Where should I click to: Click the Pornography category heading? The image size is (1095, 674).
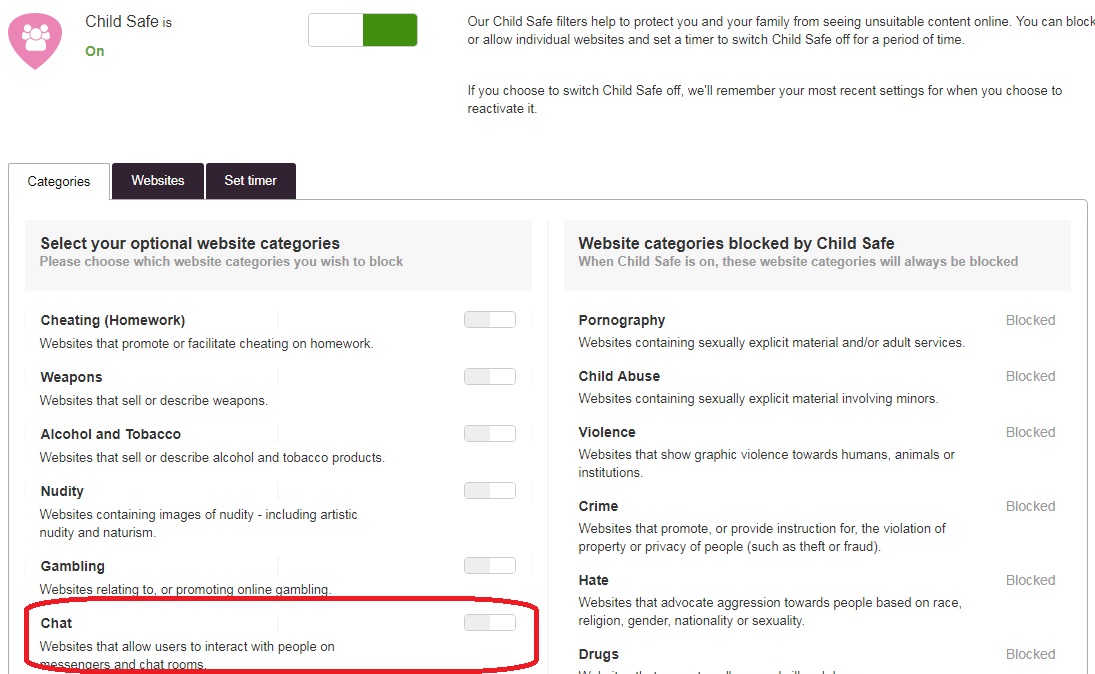[x=621, y=320]
